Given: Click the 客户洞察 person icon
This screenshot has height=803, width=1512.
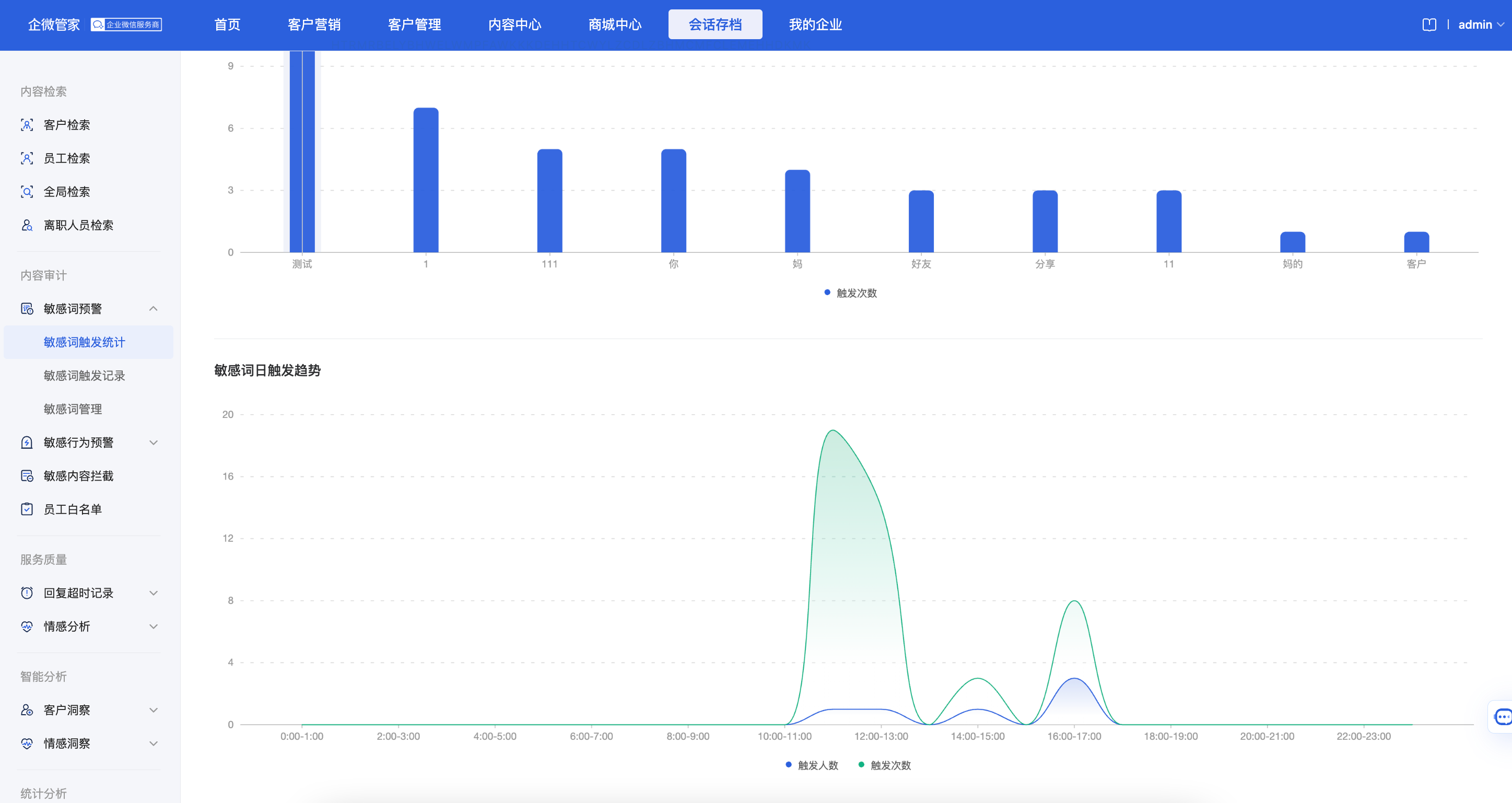Looking at the screenshot, I should [27, 710].
